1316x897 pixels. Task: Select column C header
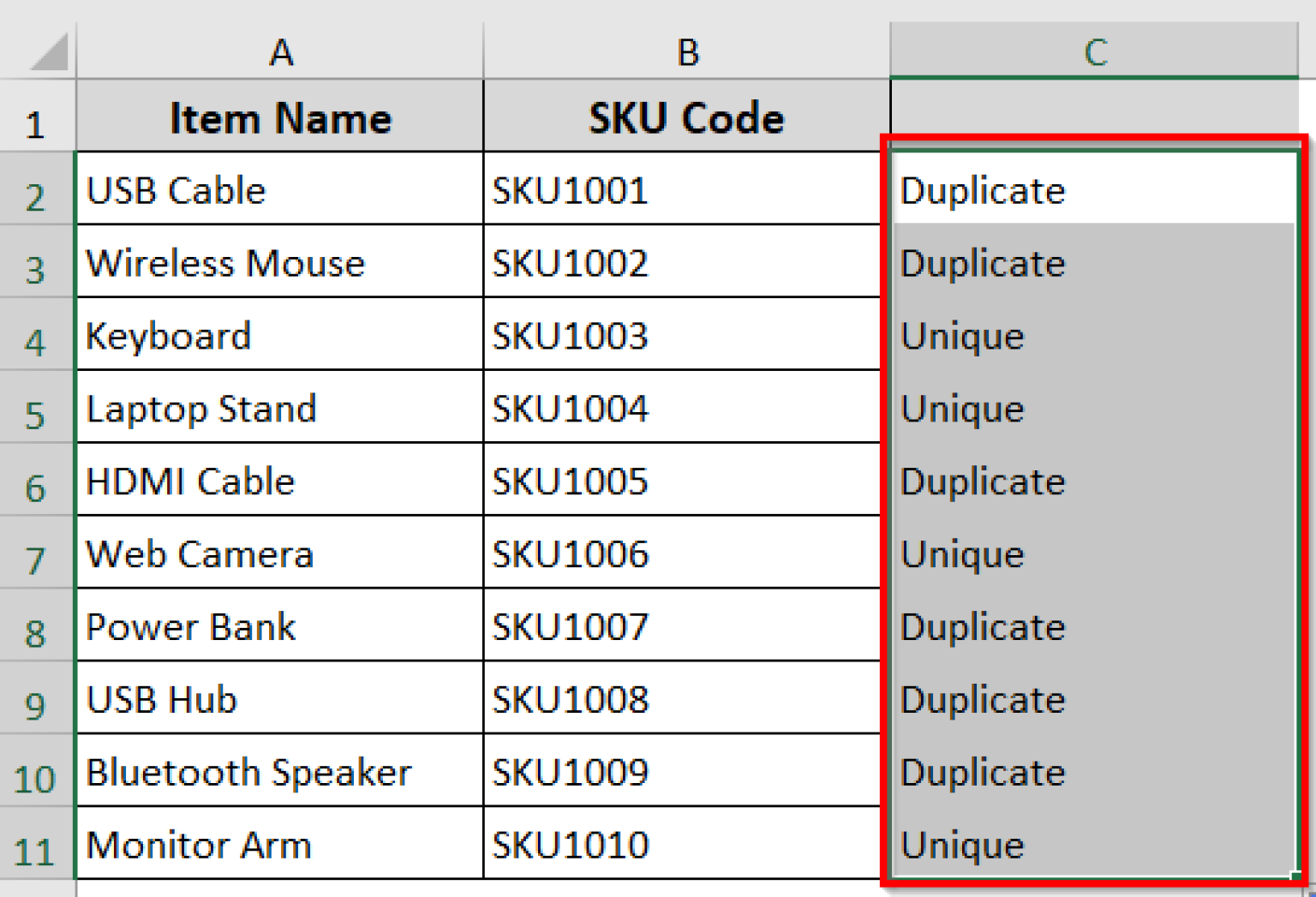[x=1094, y=51]
